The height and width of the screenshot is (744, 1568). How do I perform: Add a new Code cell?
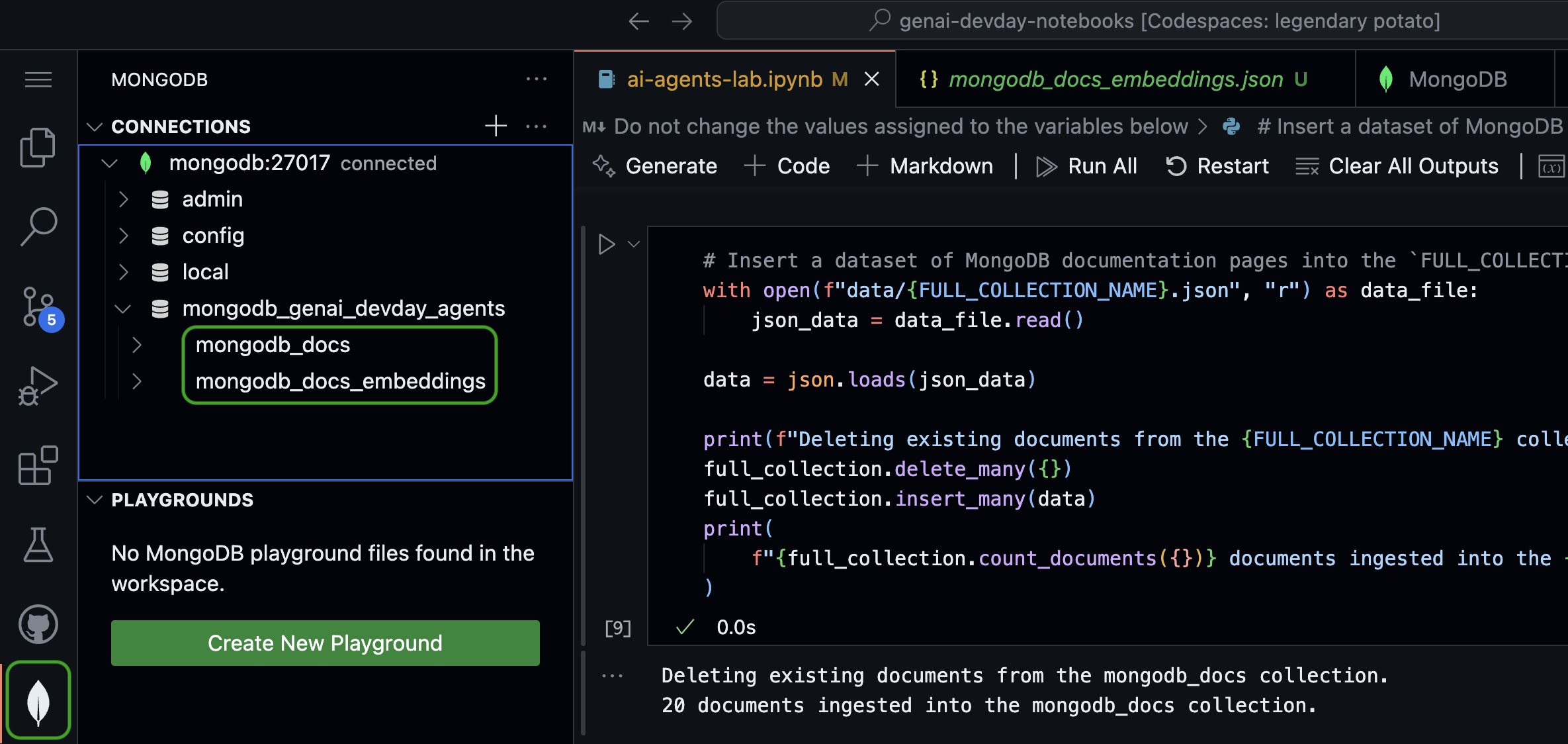pyautogui.click(x=787, y=166)
